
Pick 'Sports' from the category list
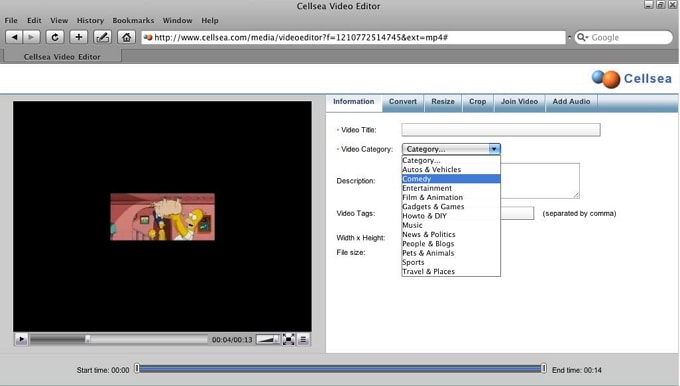pyautogui.click(x=451, y=262)
